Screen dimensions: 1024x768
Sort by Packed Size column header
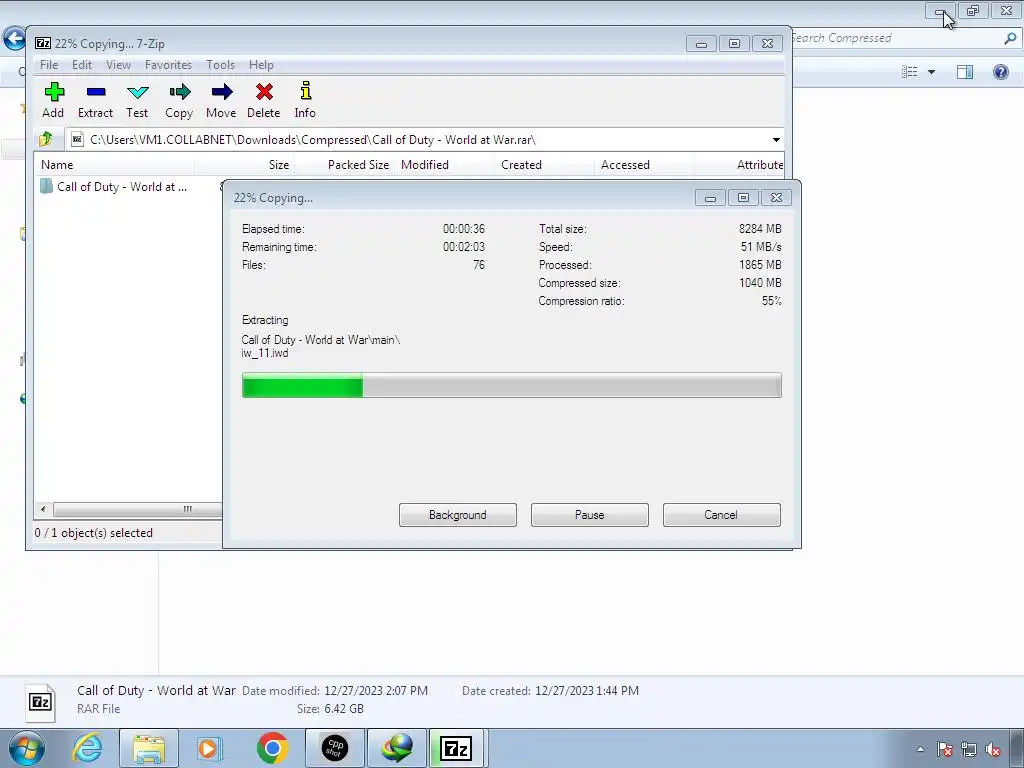pos(345,165)
